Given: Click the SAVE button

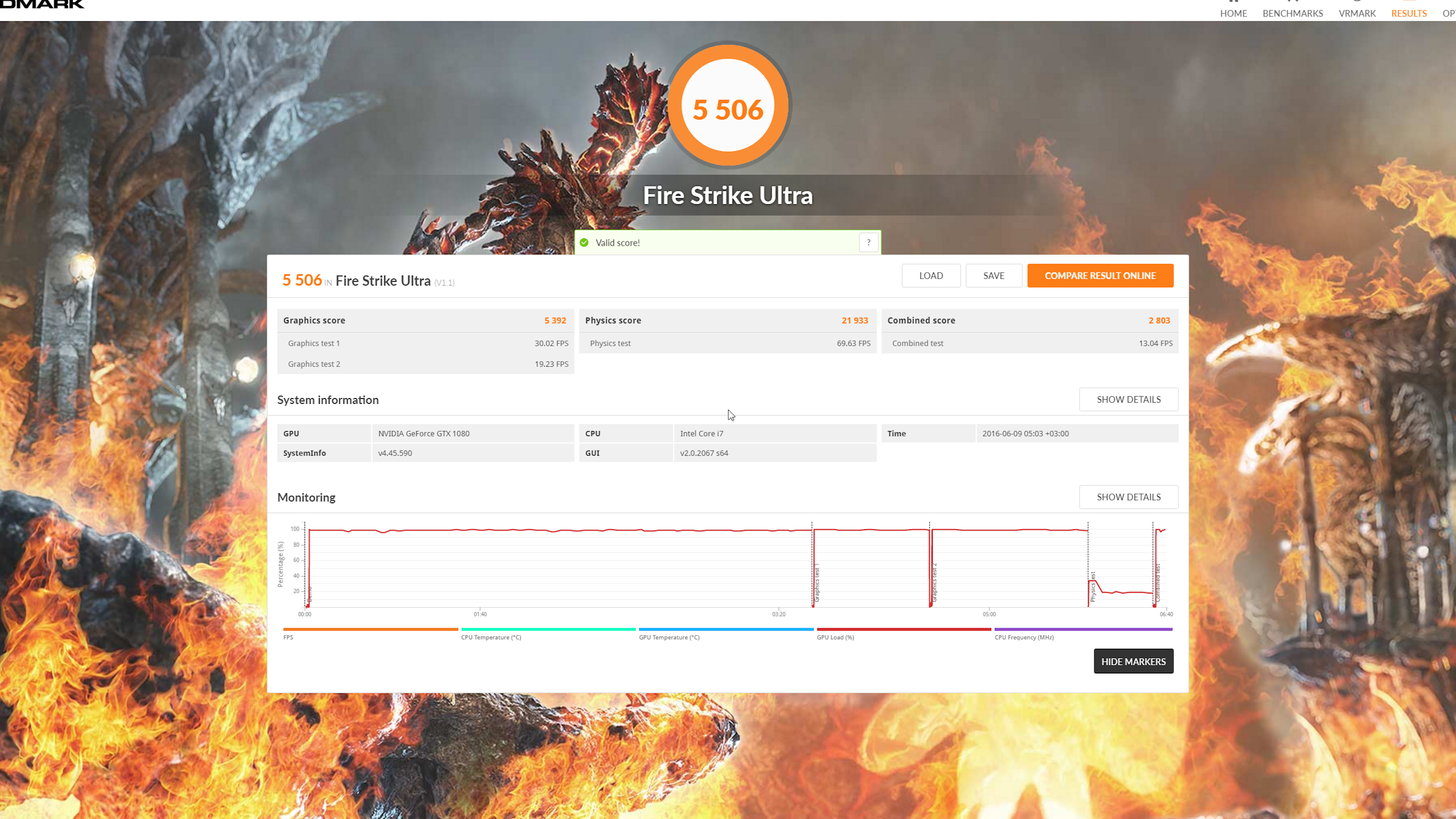Looking at the screenshot, I should 994,275.
